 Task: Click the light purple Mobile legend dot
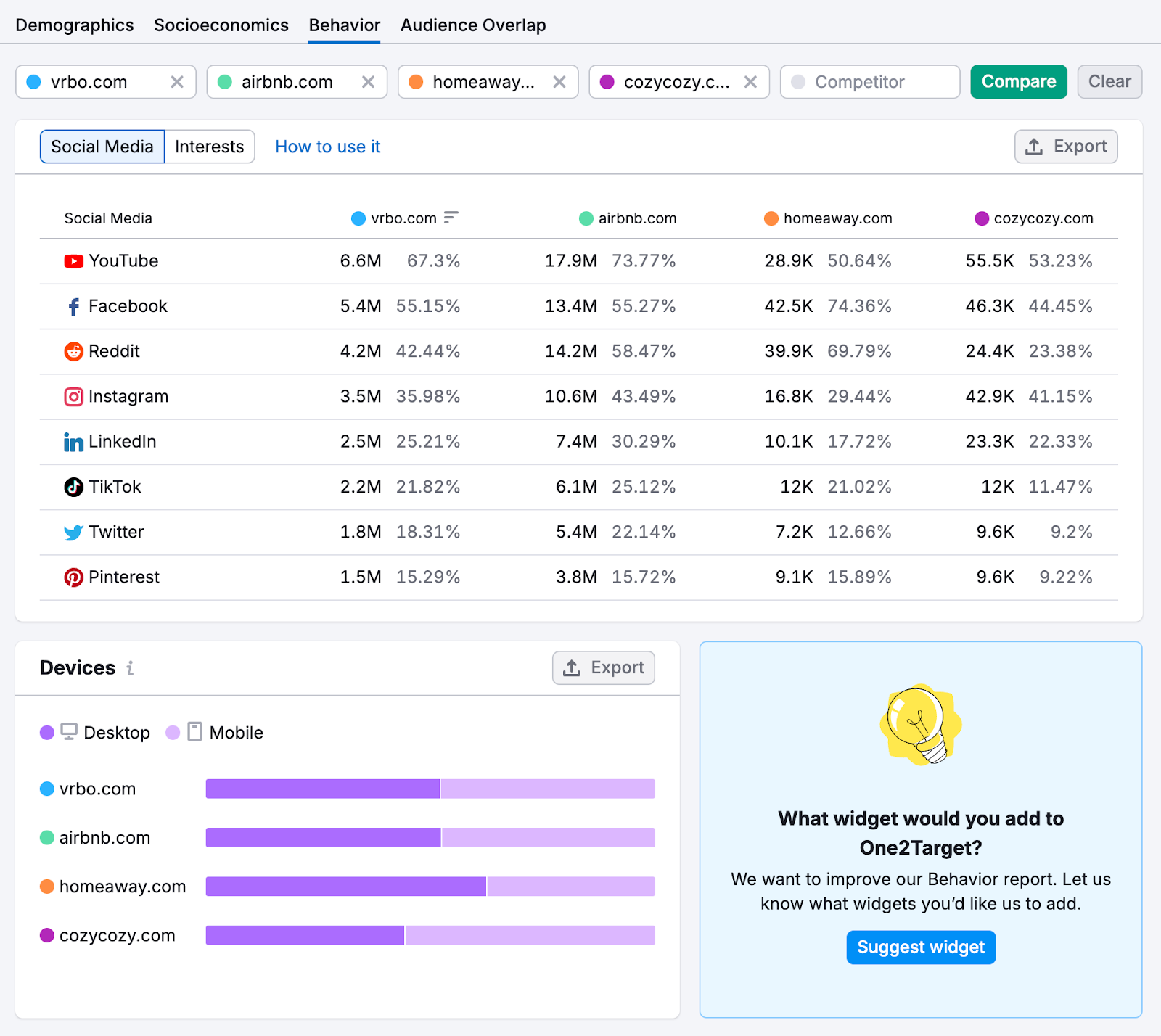point(173,733)
